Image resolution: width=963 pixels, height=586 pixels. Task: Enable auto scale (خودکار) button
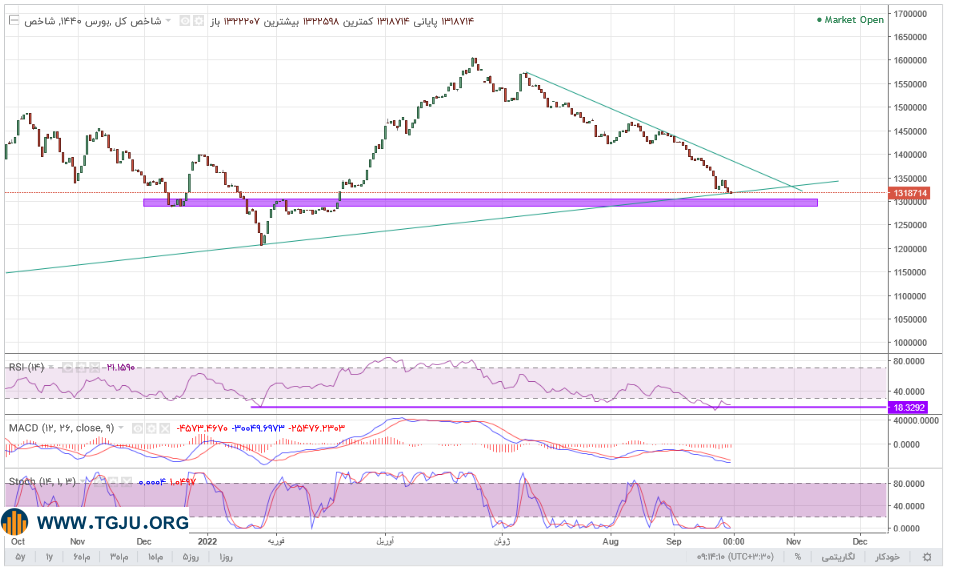tap(887, 557)
